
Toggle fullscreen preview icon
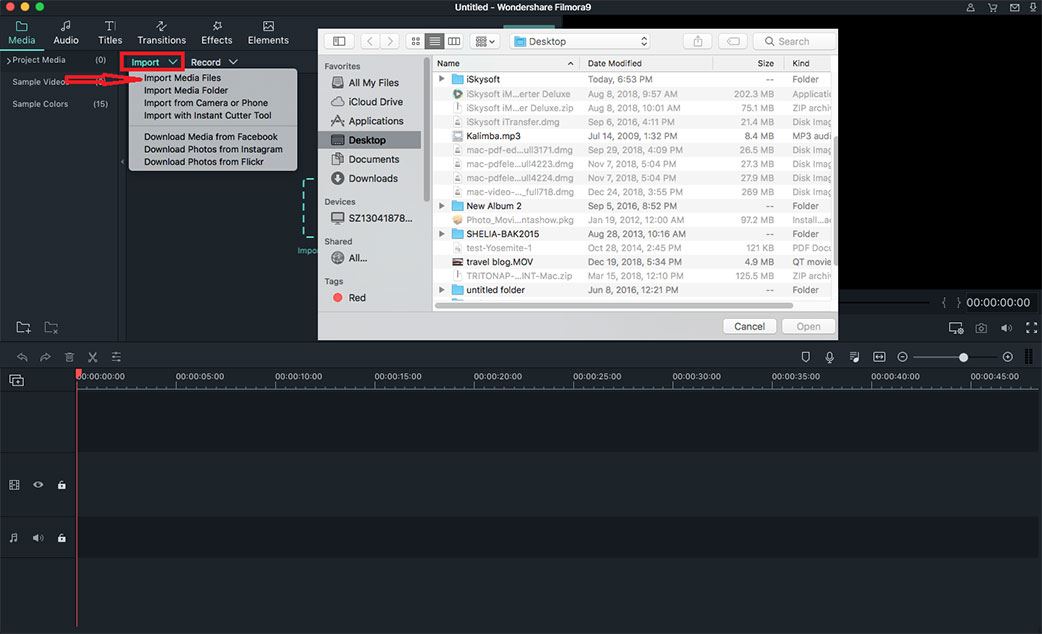pyautogui.click(x=1031, y=328)
